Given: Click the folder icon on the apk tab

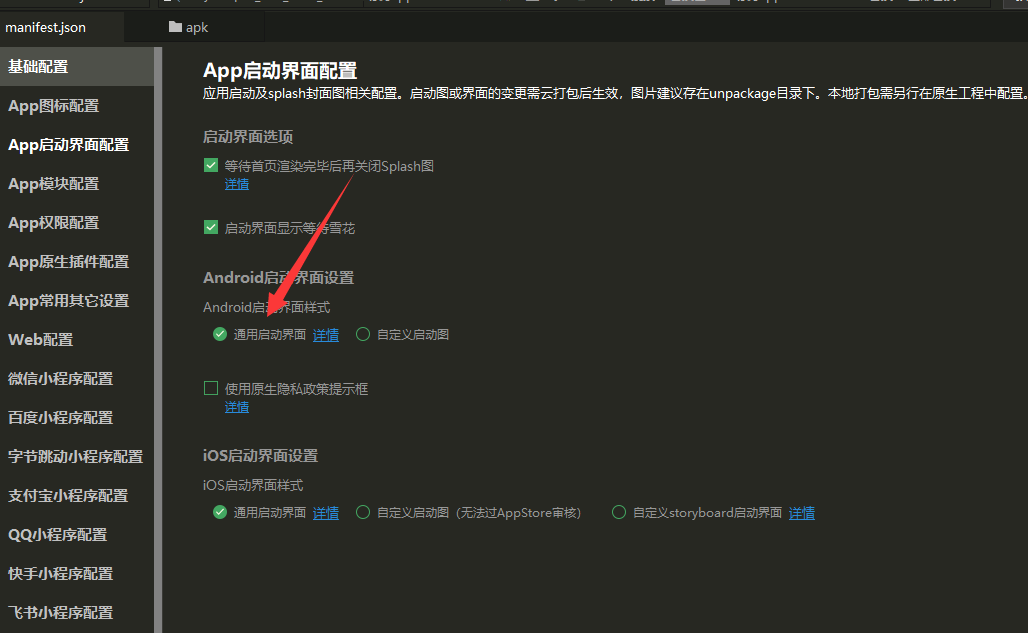Looking at the screenshot, I should [174, 27].
